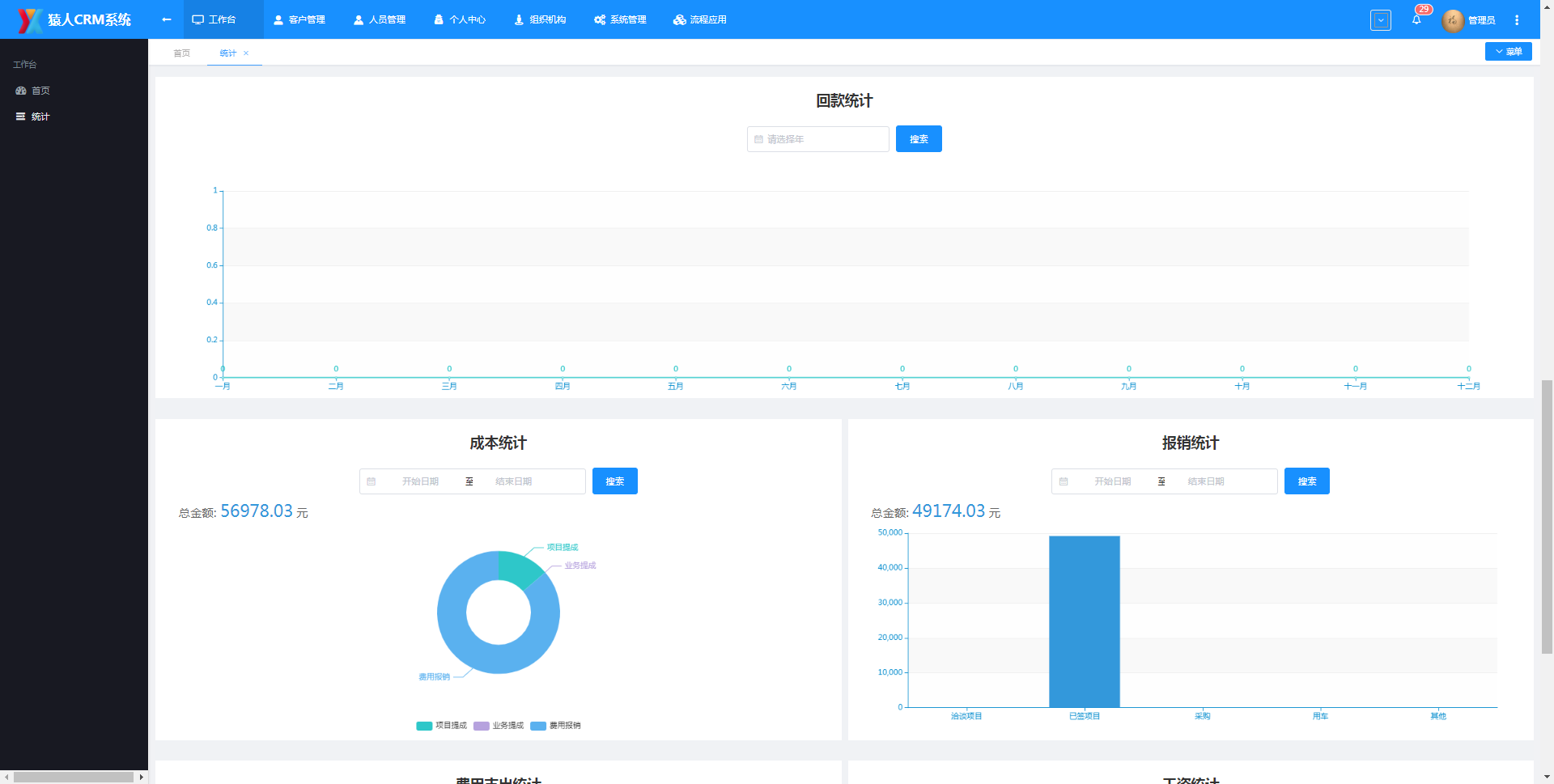Click the page scrollbar down arrow
Screen dimensions: 1554x784
[1547, 778]
